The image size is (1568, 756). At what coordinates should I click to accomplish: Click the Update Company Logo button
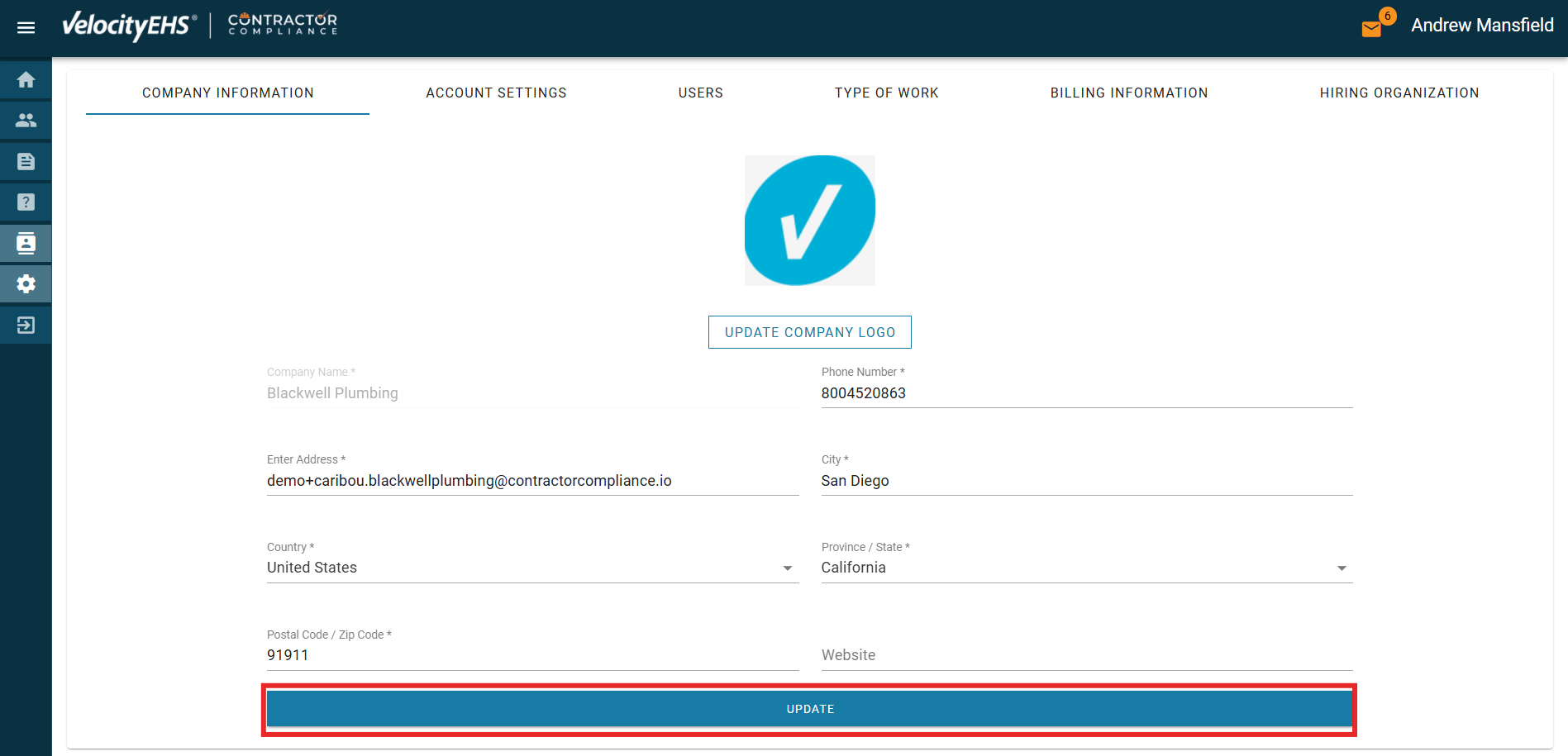point(809,332)
